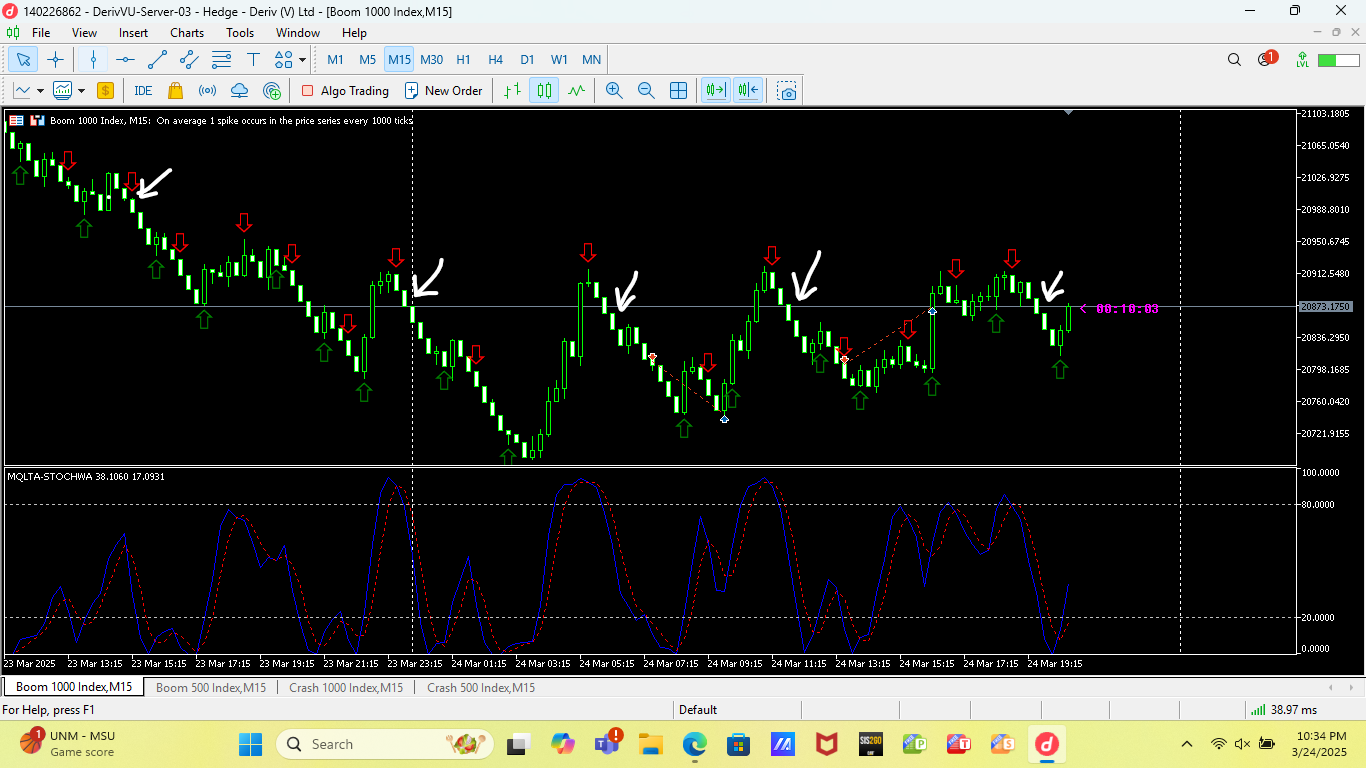Pick the trendline drawing tool
1366x768 pixels.
[157, 60]
